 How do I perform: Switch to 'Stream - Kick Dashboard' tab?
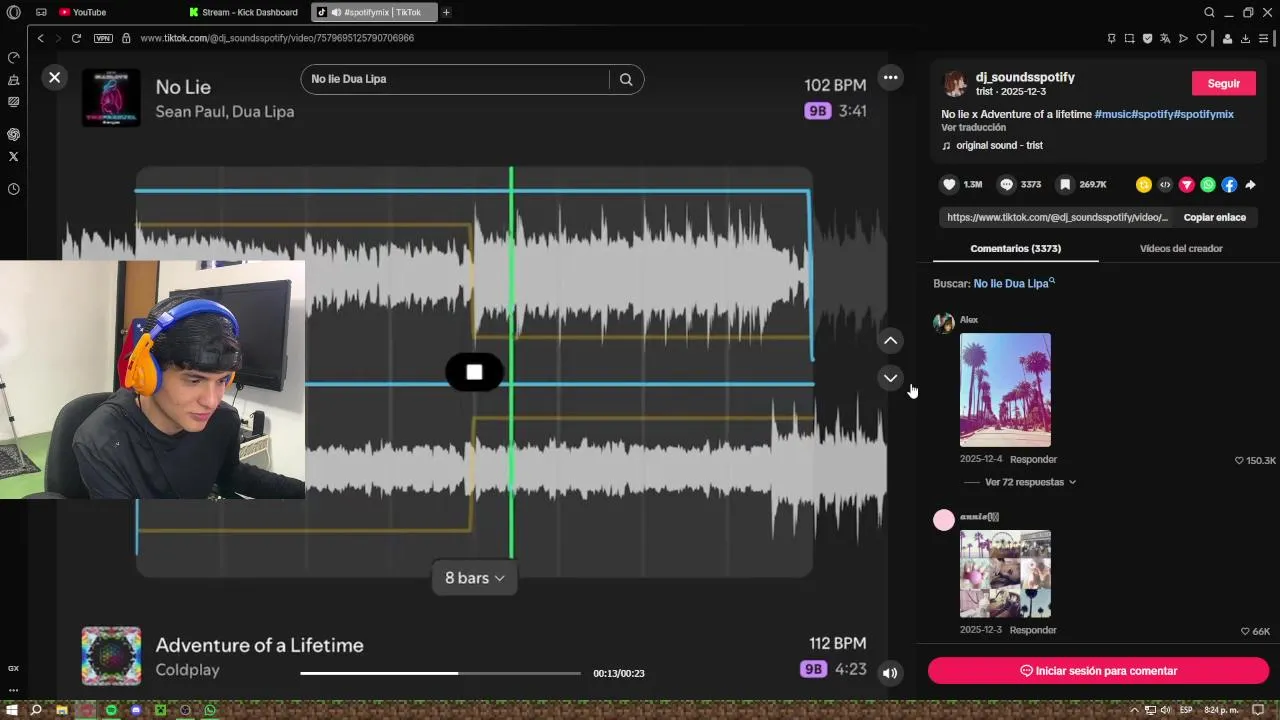(245, 12)
